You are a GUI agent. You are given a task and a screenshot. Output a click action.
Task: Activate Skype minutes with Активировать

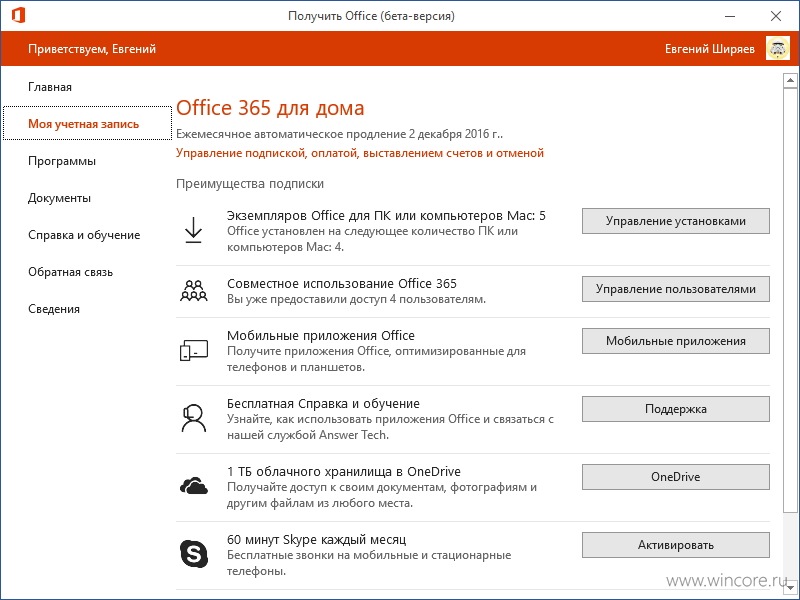point(676,545)
